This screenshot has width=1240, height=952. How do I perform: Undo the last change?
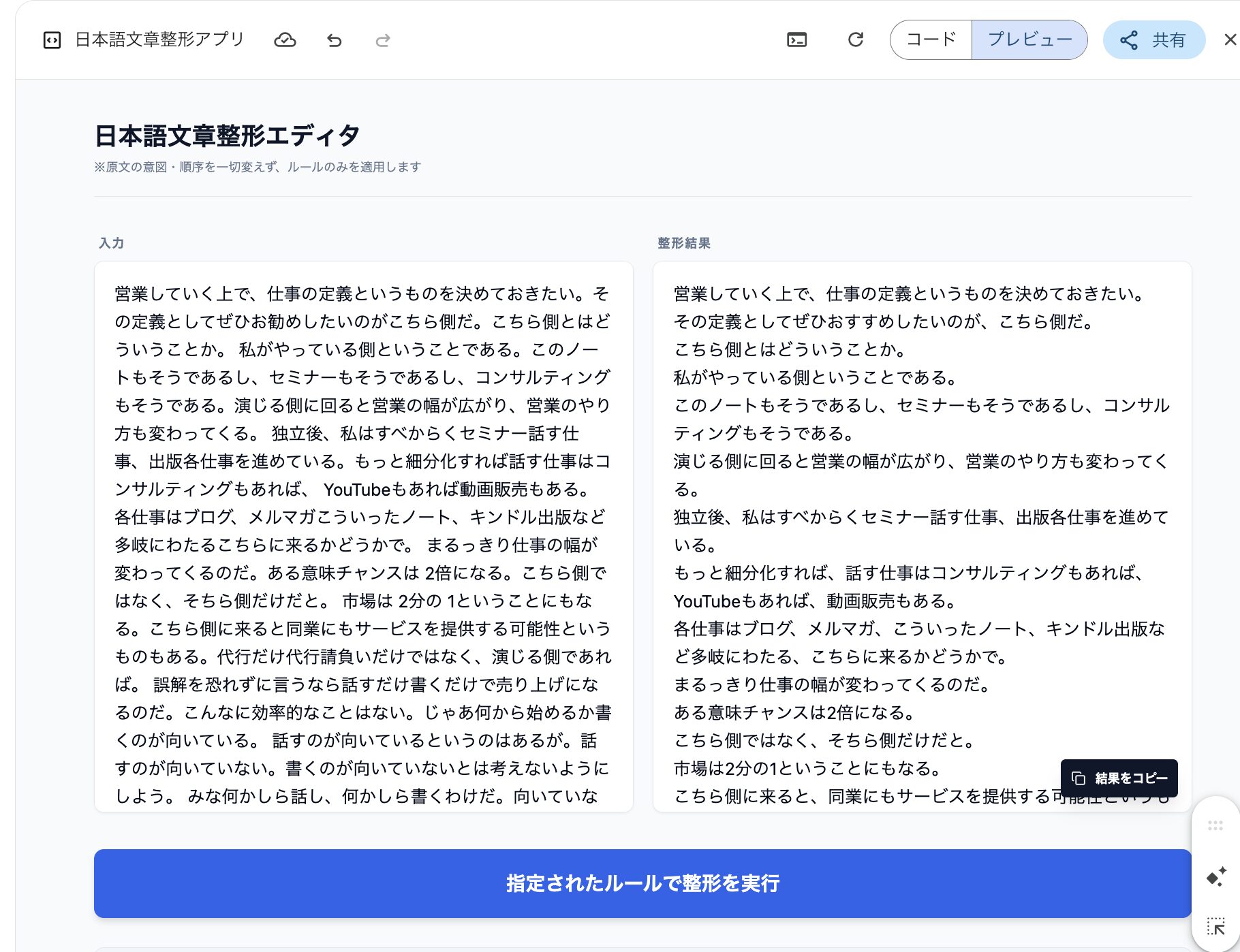click(x=334, y=40)
